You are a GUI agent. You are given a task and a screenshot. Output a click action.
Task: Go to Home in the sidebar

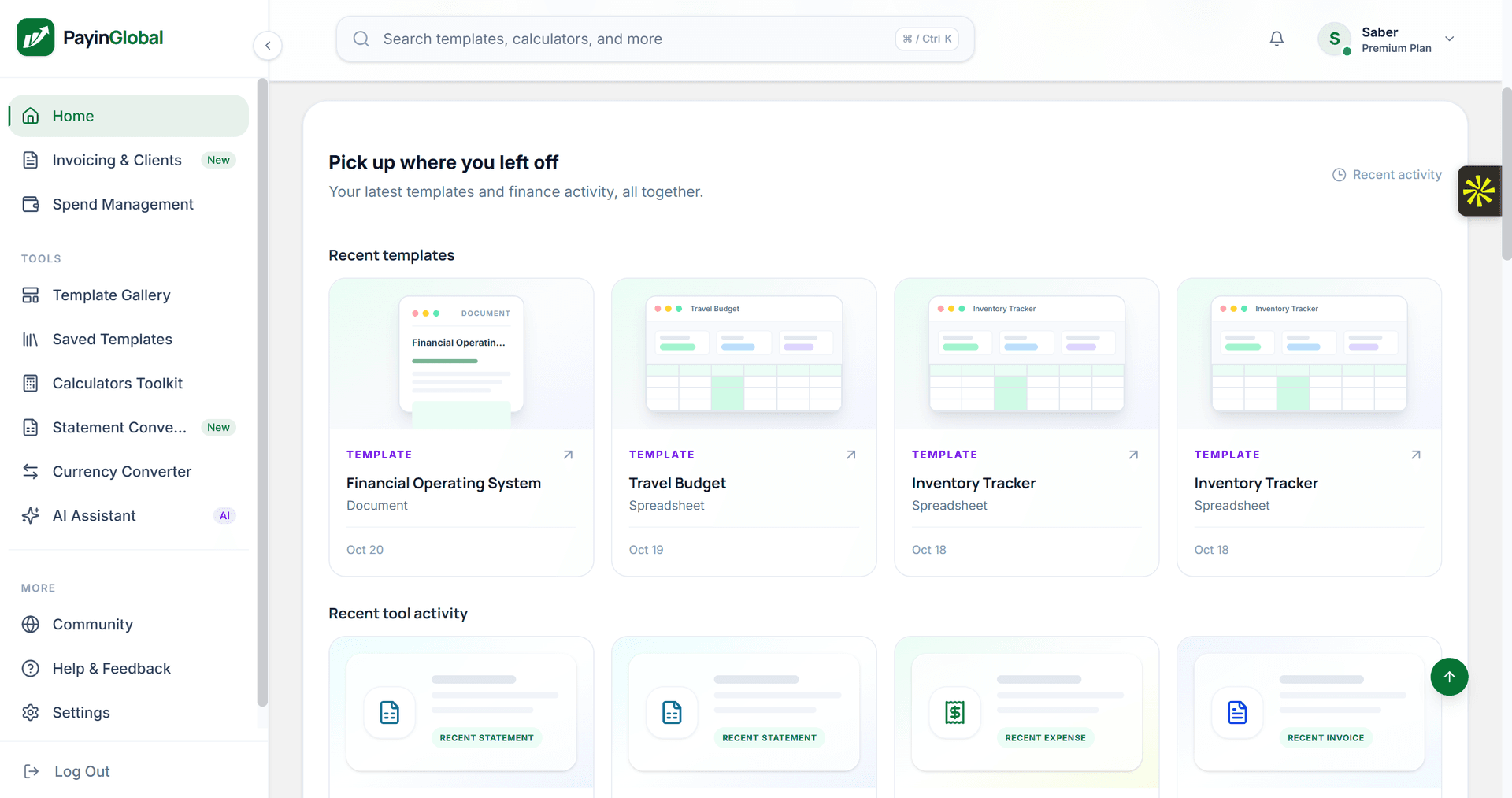[128, 116]
